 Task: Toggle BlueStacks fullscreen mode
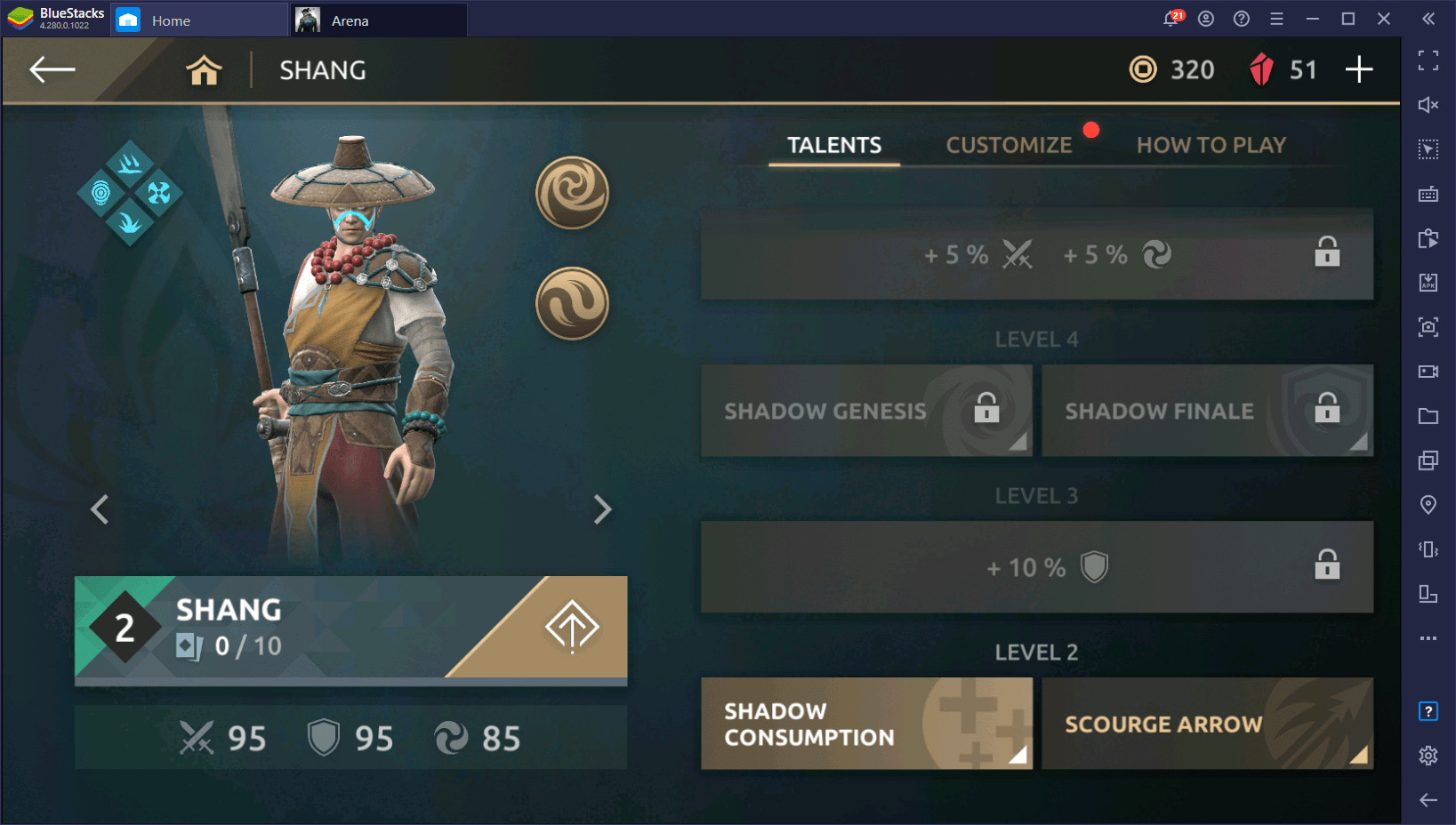coord(1428,60)
